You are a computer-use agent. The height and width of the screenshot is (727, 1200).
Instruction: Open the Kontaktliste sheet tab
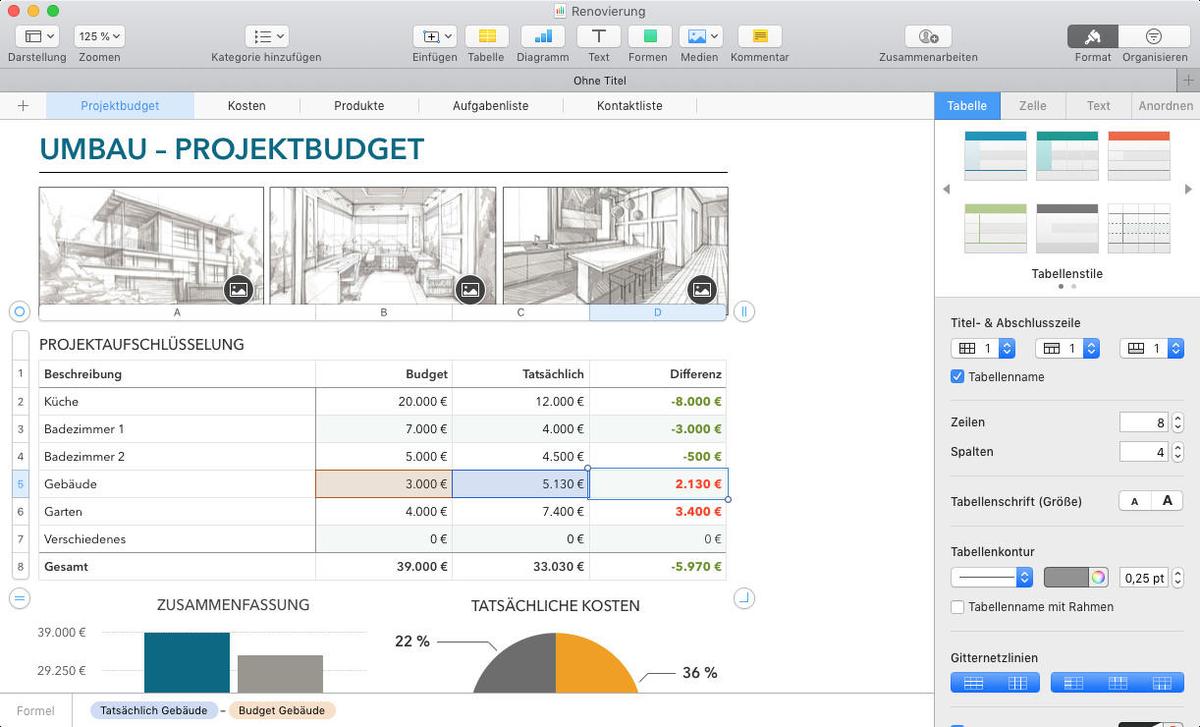coord(629,105)
